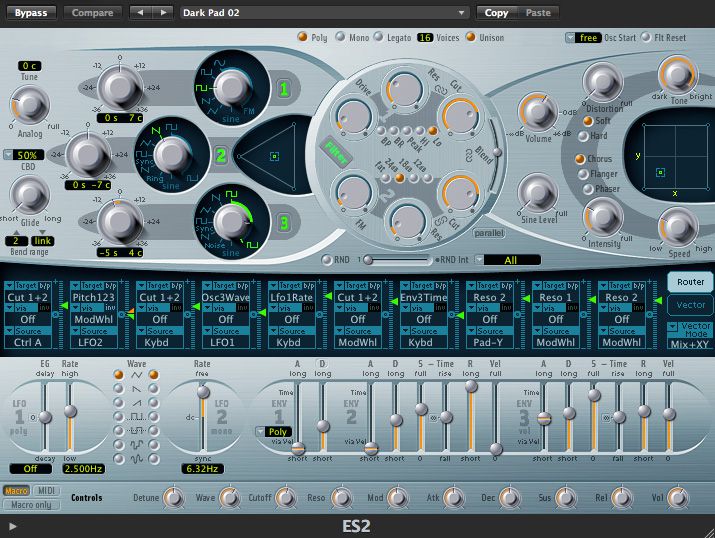Viewport: 715px width, 538px height.
Task: Enable Poly voice mode
Action: point(302,36)
